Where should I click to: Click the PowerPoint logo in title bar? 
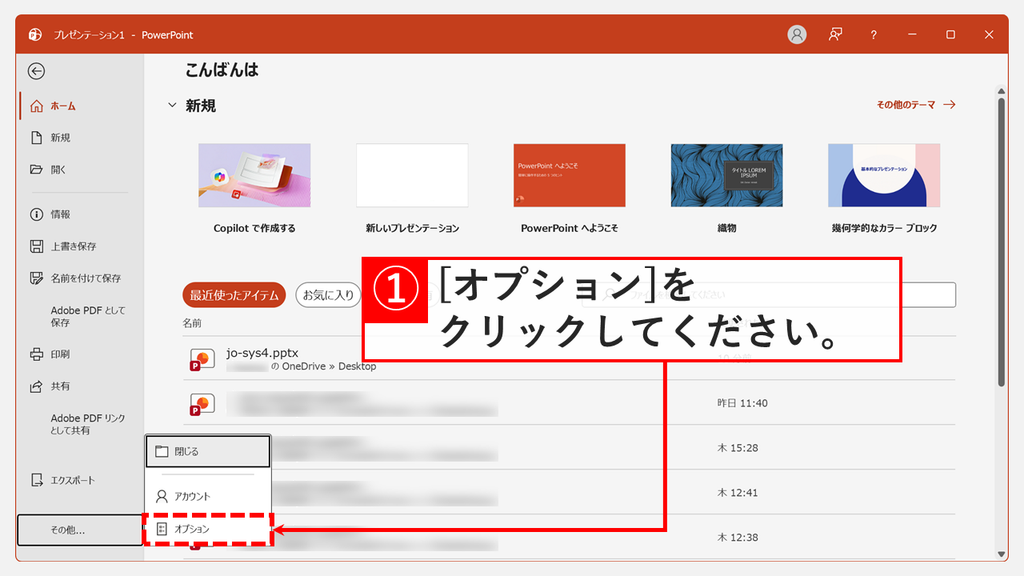coord(35,35)
